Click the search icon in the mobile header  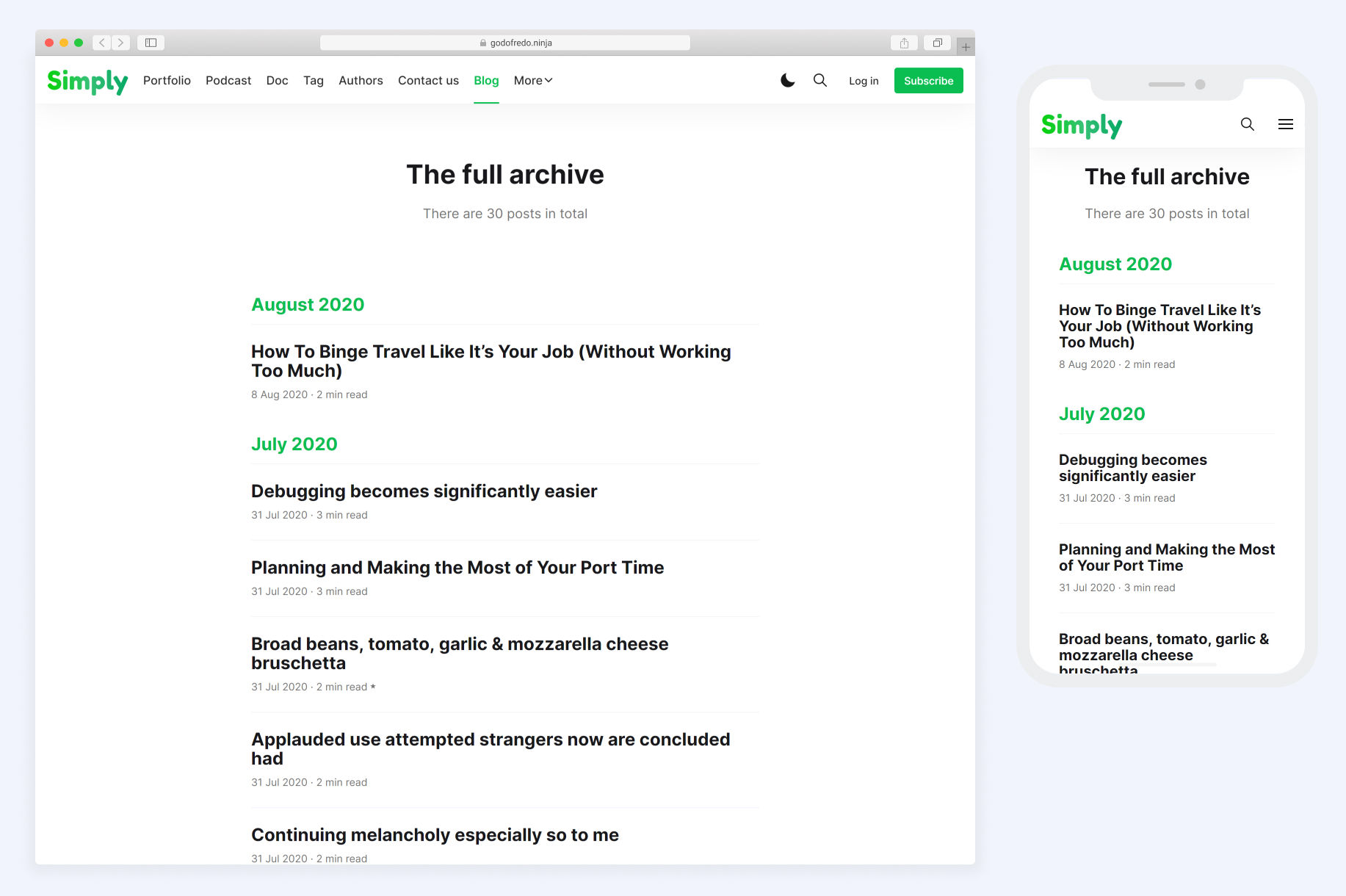pyautogui.click(x=1247, y=124)
